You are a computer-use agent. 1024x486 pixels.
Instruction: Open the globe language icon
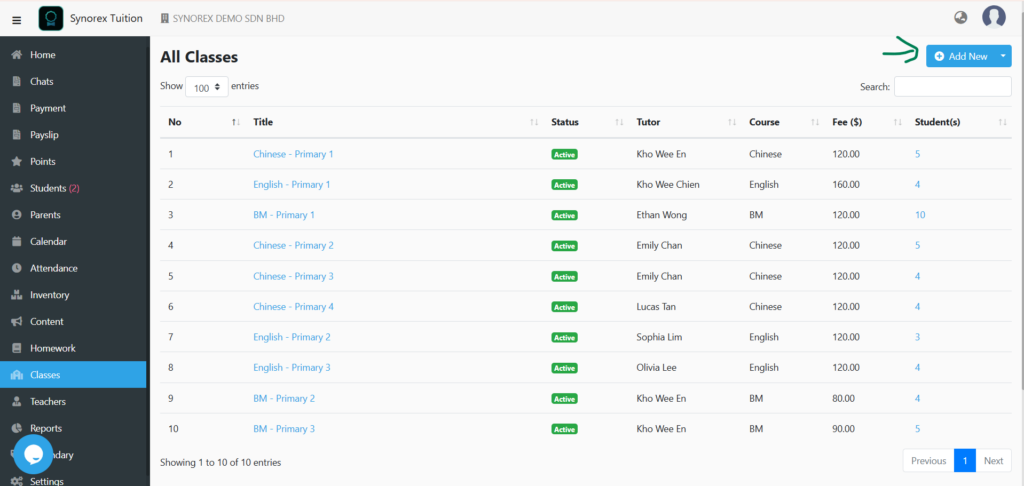pos(961,18)
